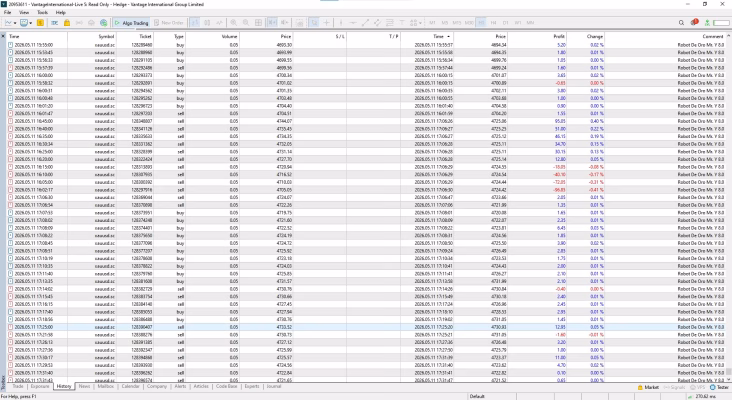This screenshot has height=400, width=732.
Task: Open the Market button in status area
Action: pos(648,387)
